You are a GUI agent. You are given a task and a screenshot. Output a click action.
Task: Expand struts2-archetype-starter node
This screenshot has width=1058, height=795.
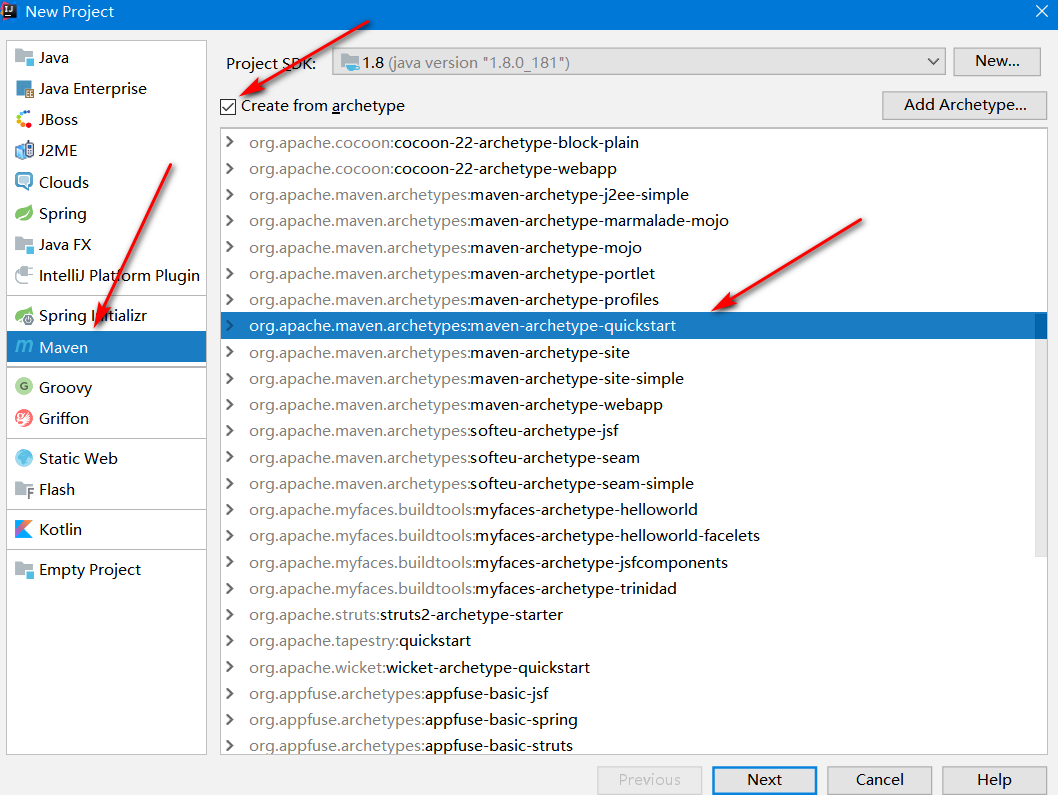[230, 614]
